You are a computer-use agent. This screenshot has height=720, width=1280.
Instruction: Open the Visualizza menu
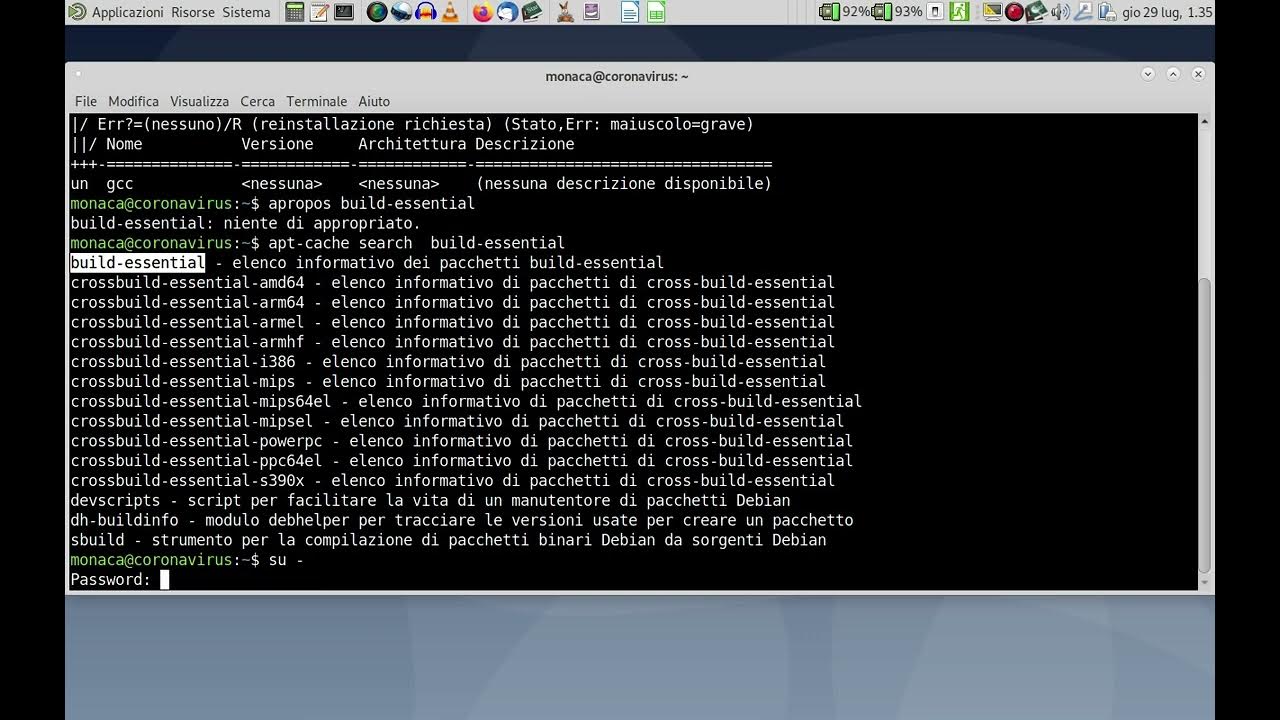point(199,101)
